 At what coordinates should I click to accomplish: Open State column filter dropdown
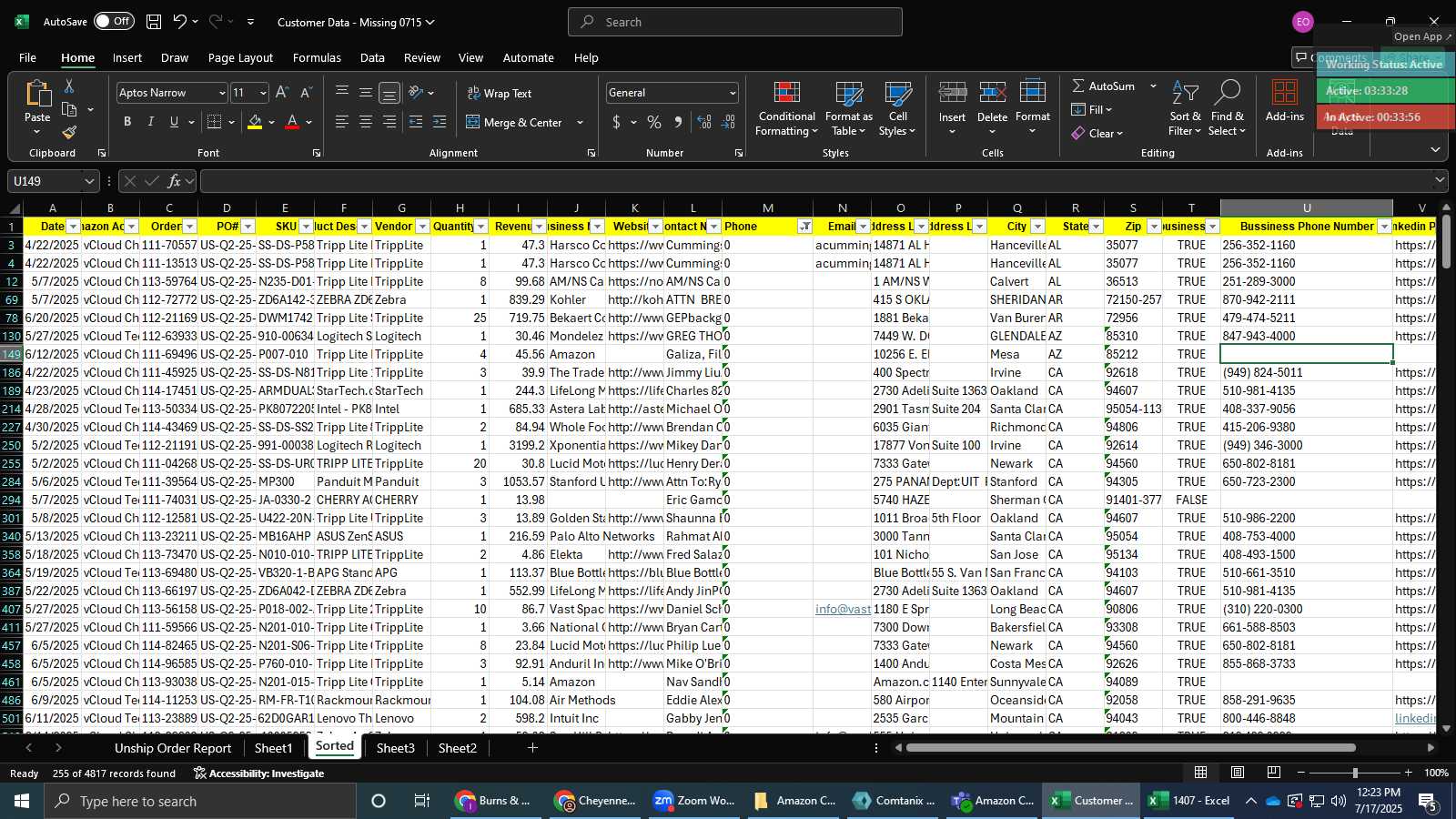point(1096,227)
